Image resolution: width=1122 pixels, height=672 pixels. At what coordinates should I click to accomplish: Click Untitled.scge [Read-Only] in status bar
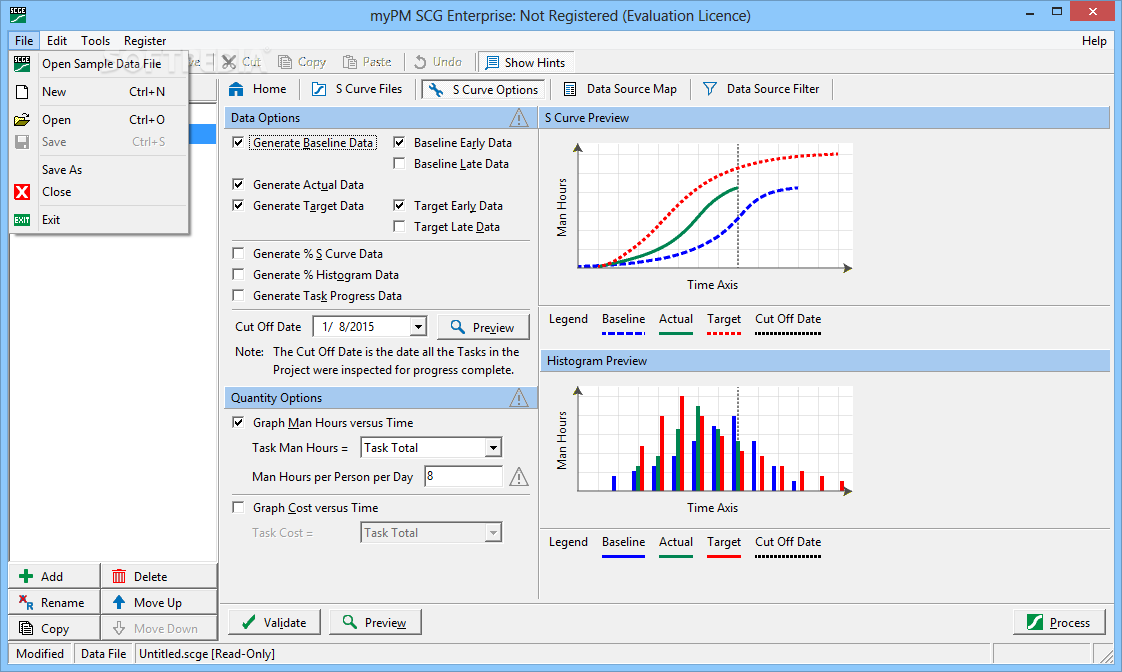click(207, 653)
